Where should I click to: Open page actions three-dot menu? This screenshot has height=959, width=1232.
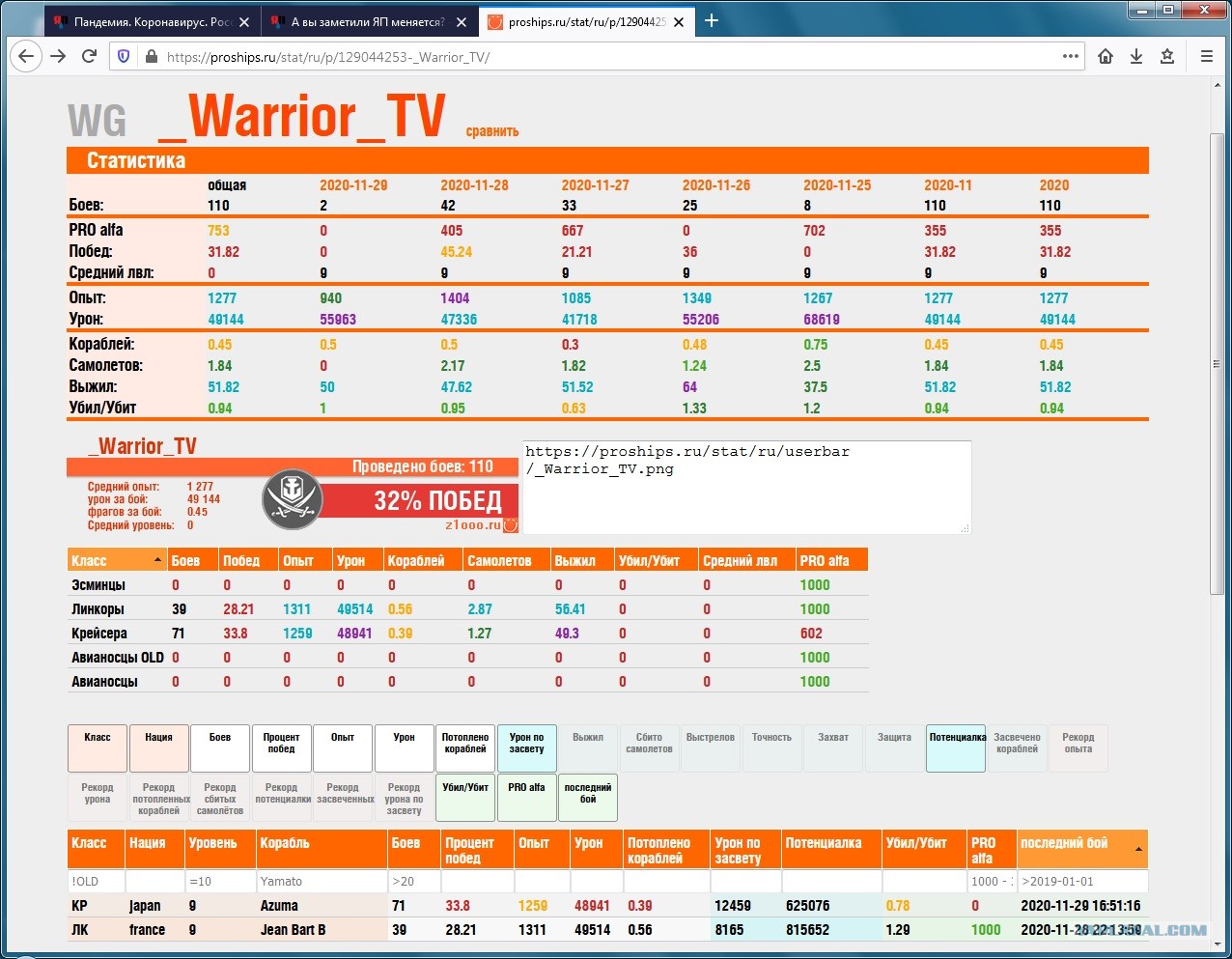click(1070, 56)
